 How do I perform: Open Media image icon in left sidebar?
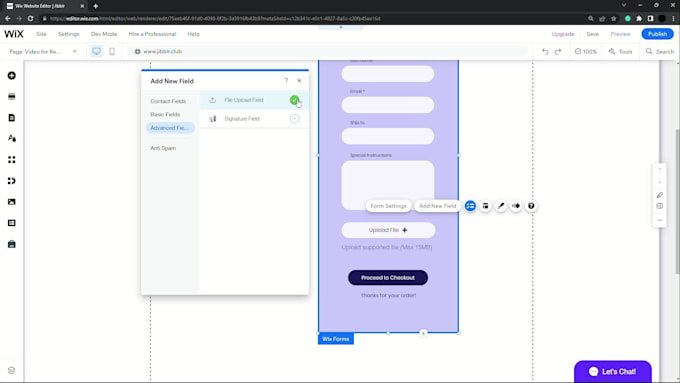(12, 202)
